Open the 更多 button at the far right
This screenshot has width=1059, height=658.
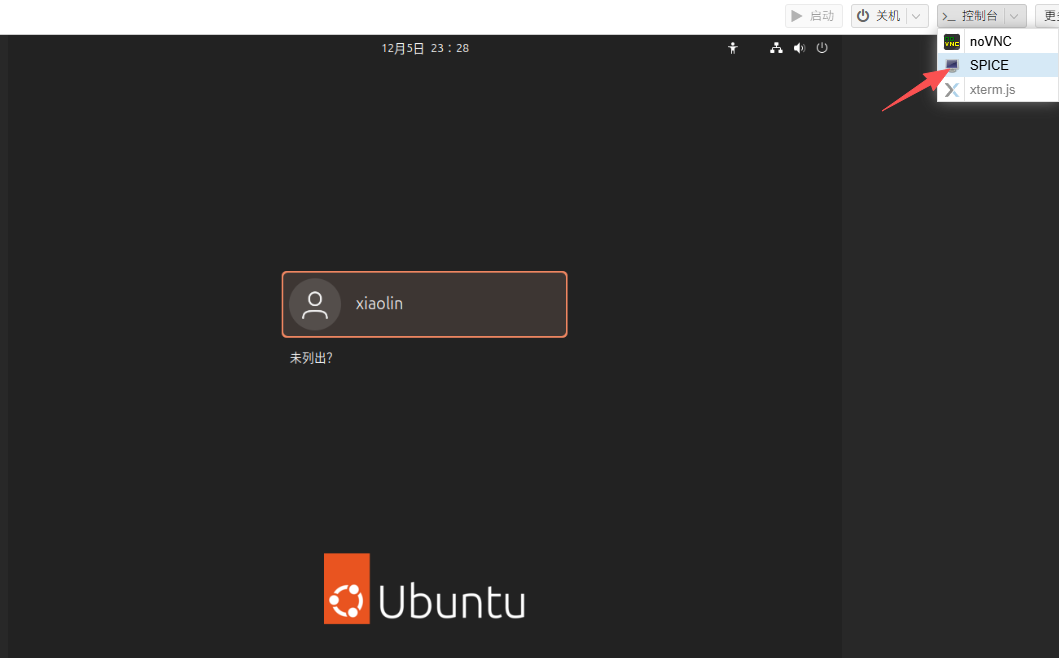pyautogui.click(x=1048, y=16)
